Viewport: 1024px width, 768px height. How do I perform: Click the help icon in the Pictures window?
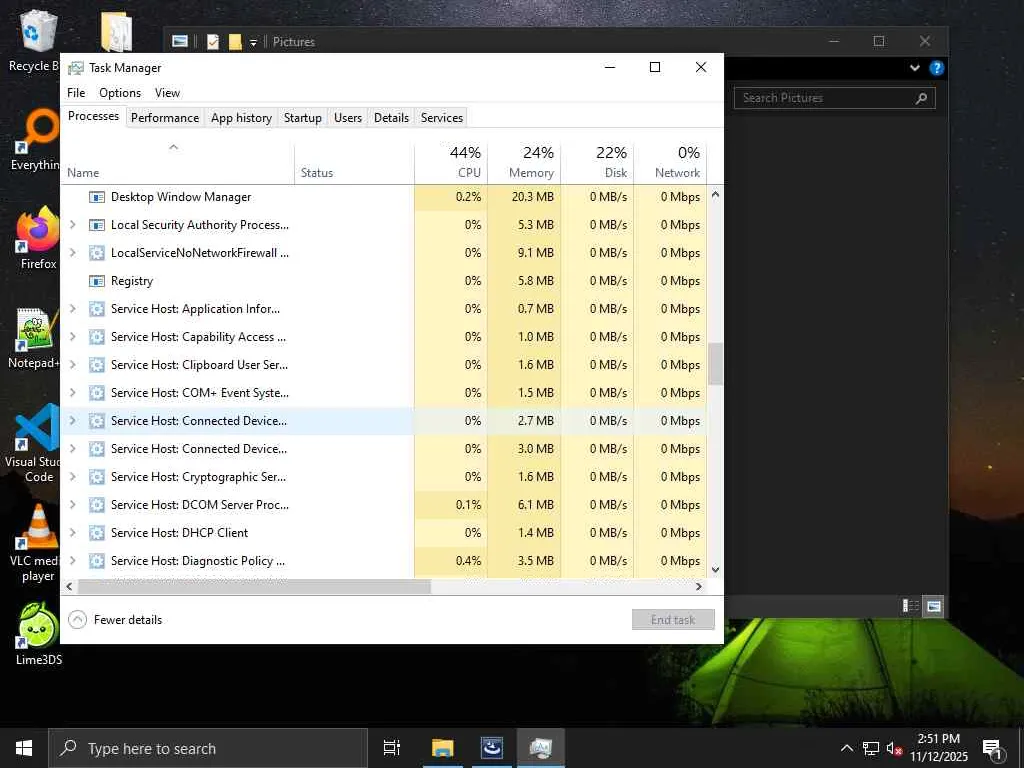pos(936,68)
